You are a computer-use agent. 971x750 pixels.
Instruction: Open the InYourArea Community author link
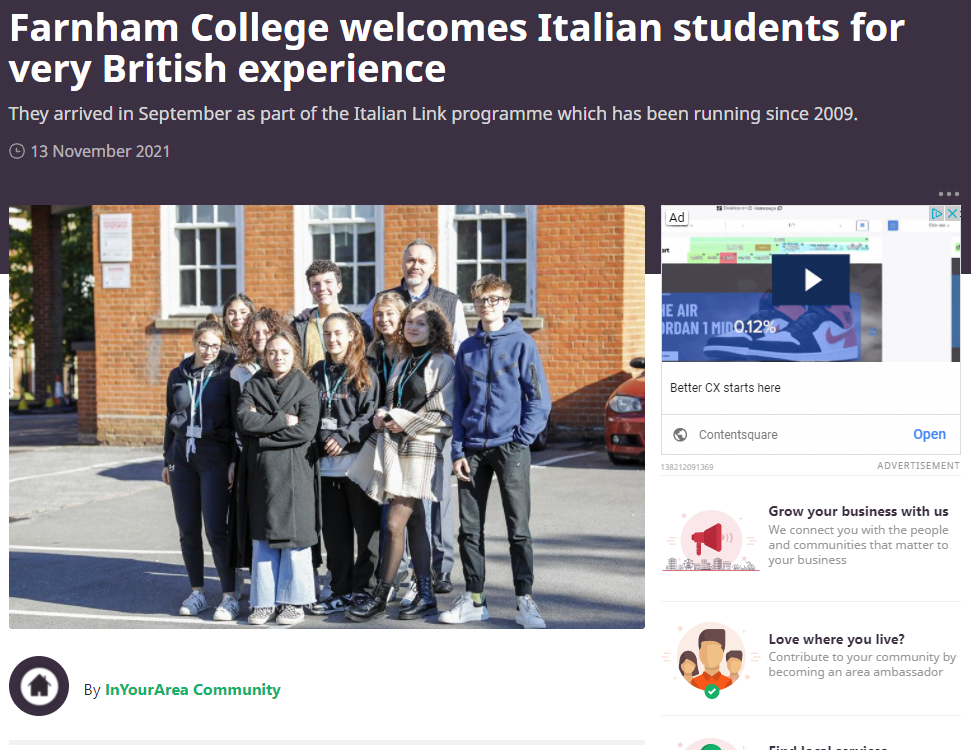[193, 689]
